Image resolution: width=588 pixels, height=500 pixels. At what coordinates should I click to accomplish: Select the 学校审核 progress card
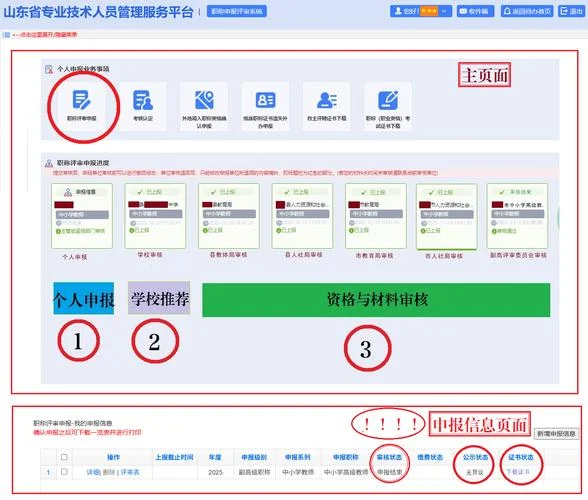155,216
